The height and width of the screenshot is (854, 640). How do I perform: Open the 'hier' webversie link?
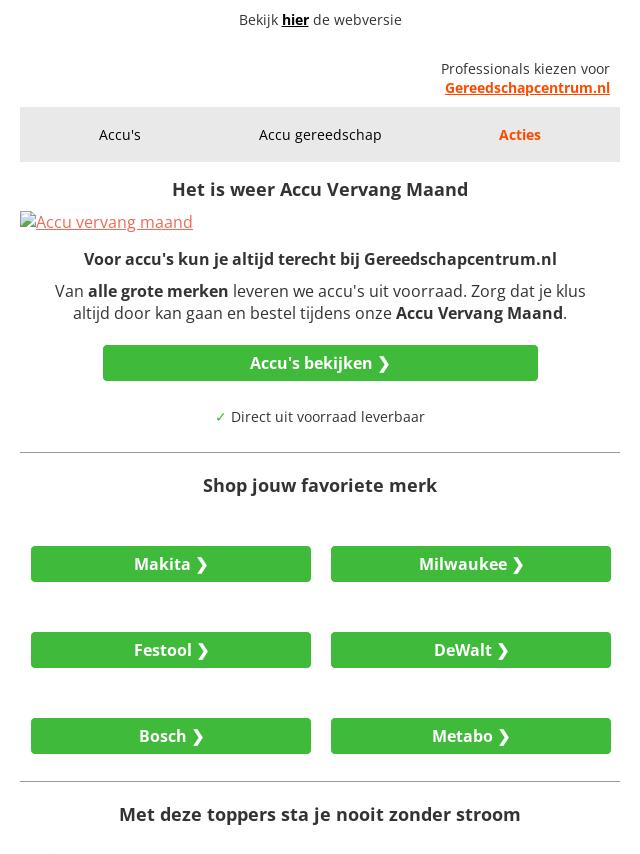(x=295, y=20)
